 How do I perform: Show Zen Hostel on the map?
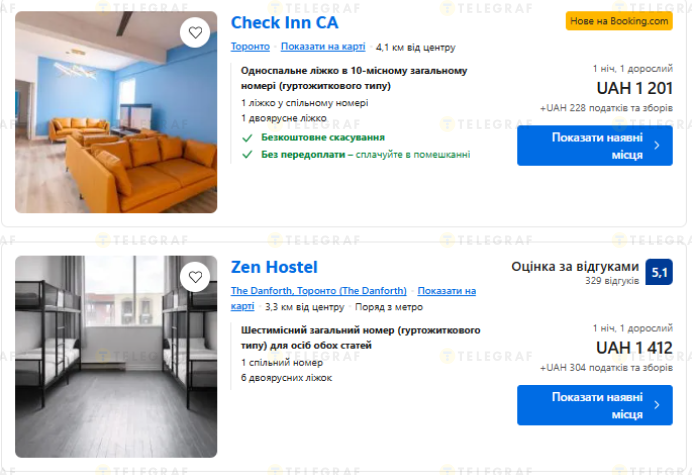[446, 291]
